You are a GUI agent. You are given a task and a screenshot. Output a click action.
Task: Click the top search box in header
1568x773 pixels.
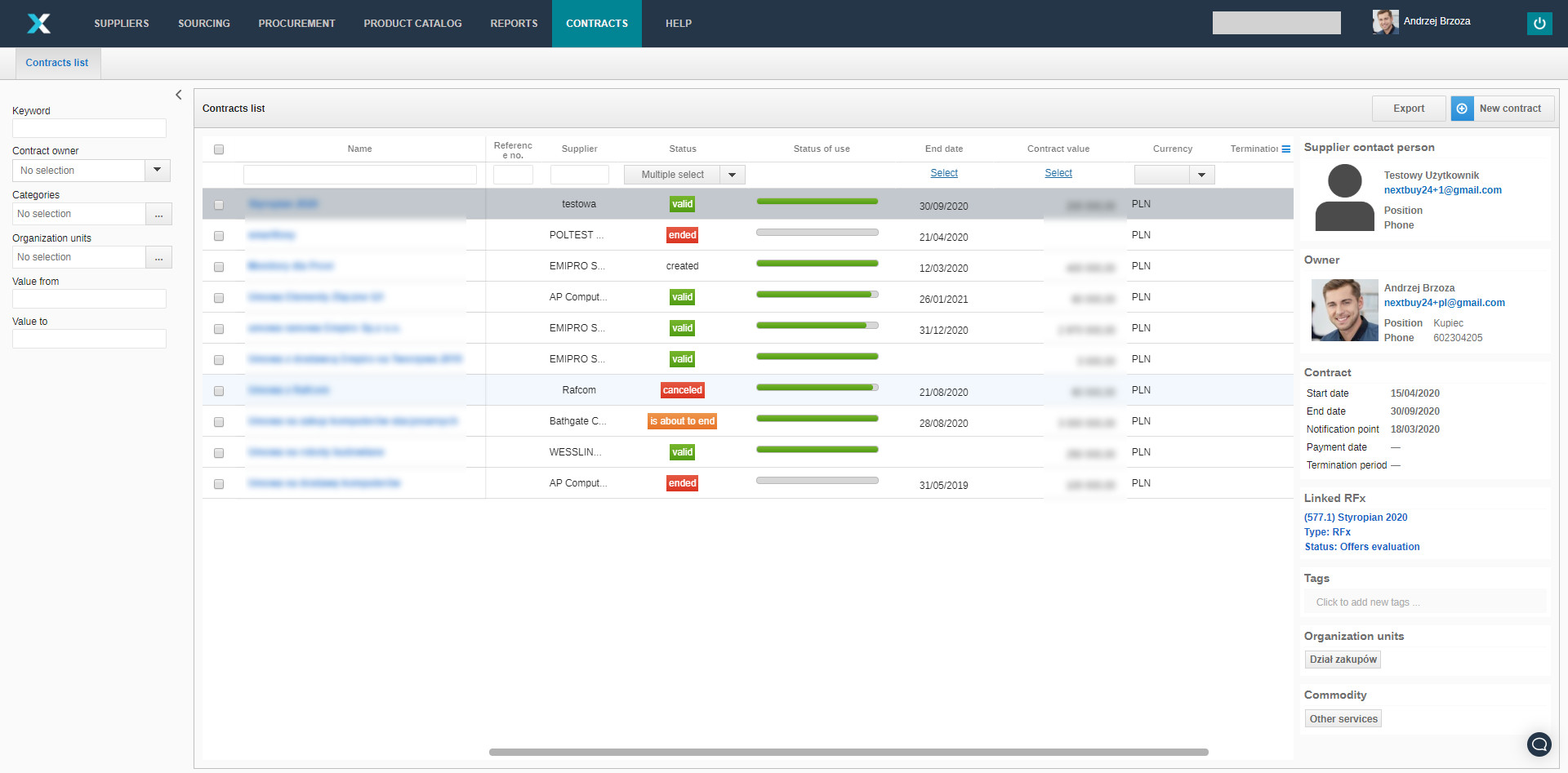coord(1276,23)
